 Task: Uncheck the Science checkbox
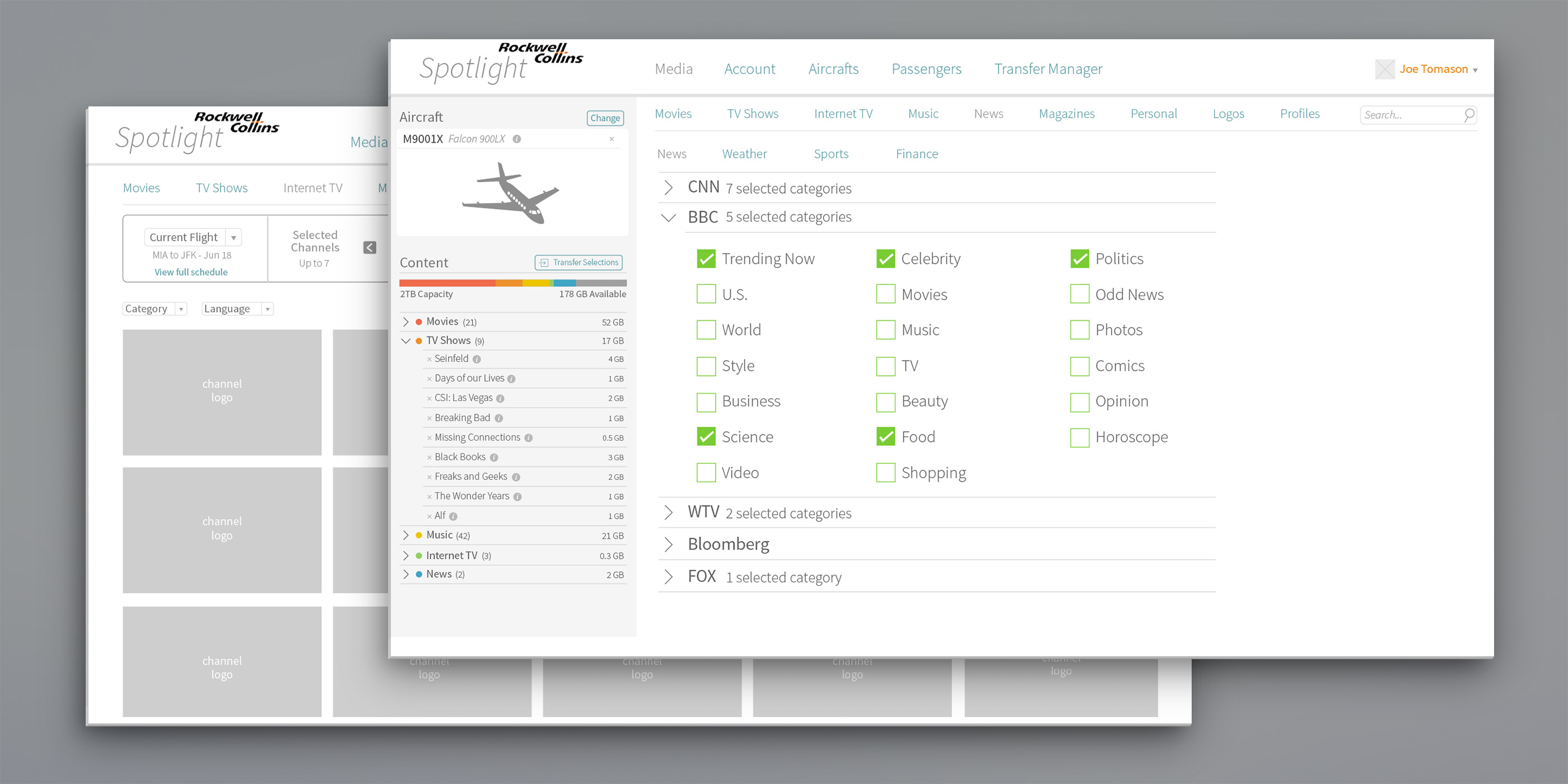pyautogui.click(x=706, y=436)
